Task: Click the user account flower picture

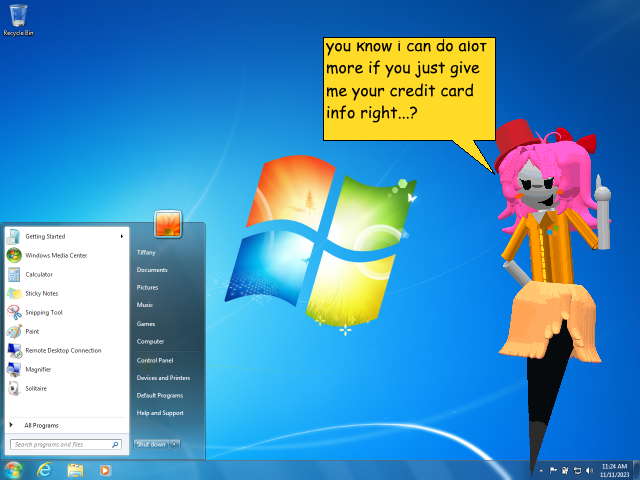Action: tap(168, 224)
